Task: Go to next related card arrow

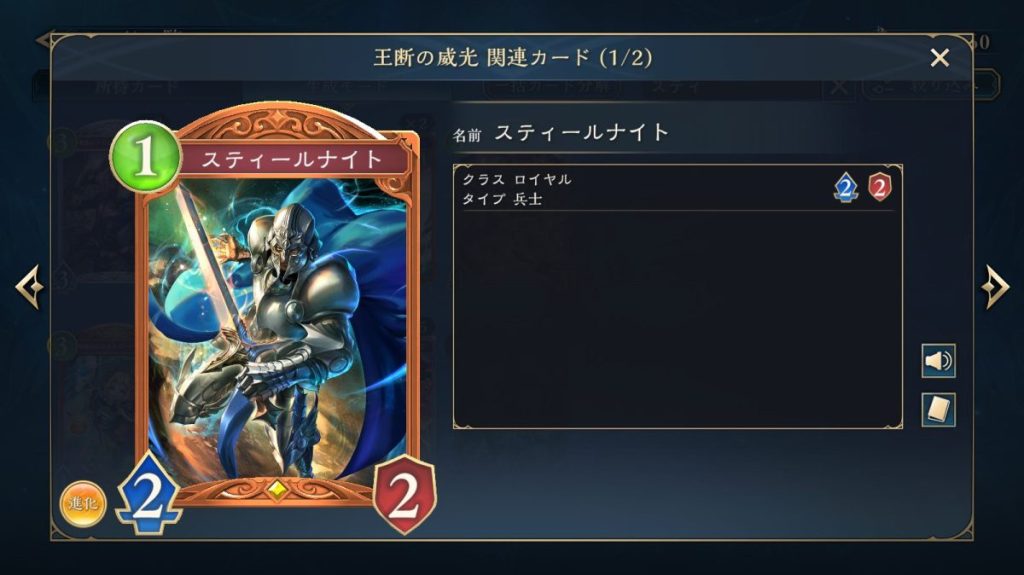Action: [995, 286]
